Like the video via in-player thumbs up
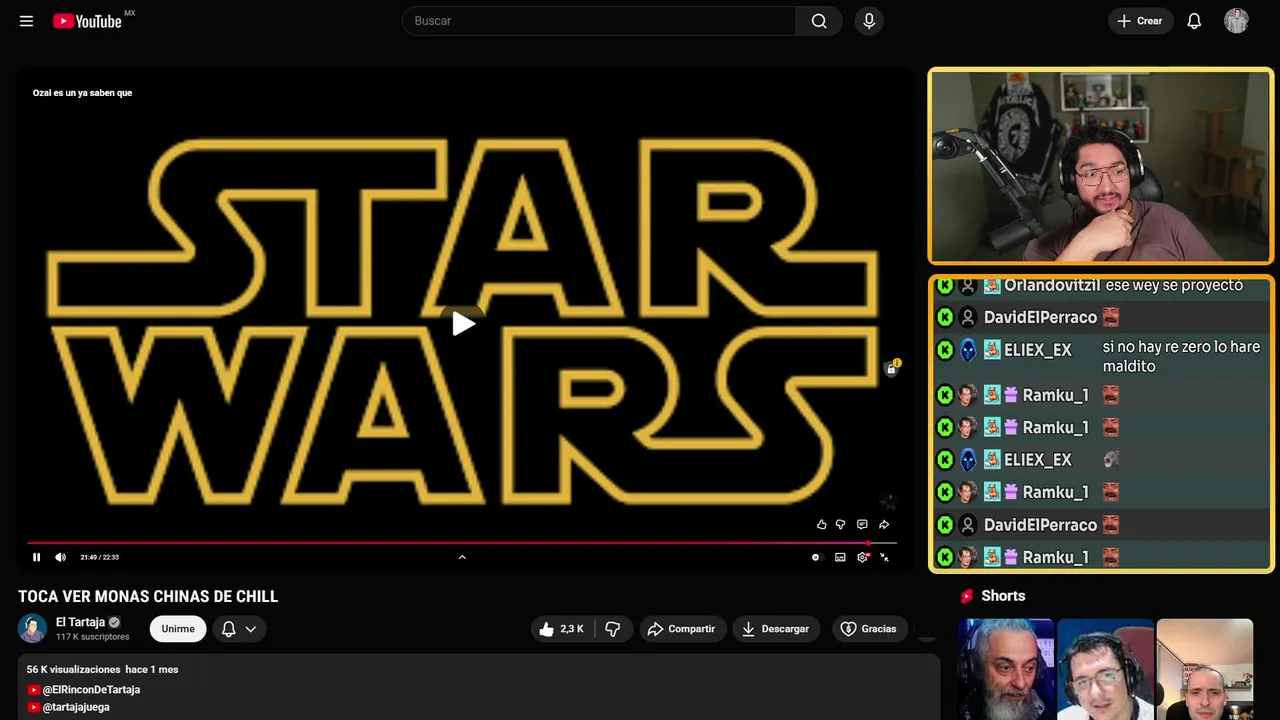 tap(821, 524)
